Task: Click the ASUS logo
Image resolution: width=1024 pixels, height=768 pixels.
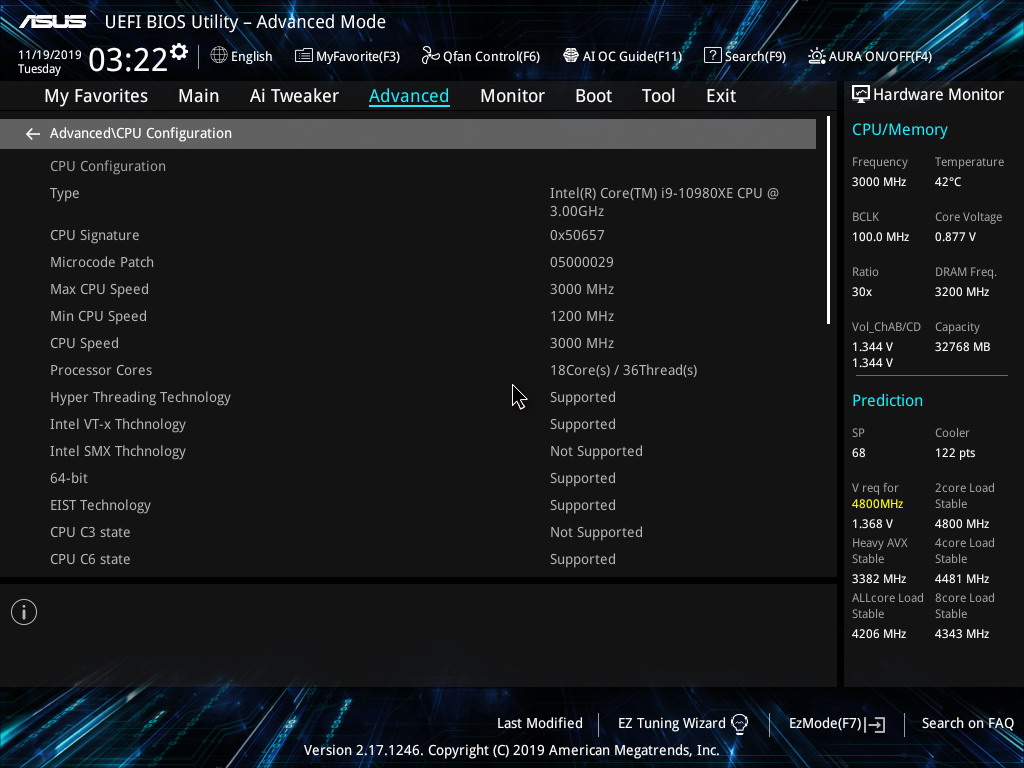Action: (52, 22)
